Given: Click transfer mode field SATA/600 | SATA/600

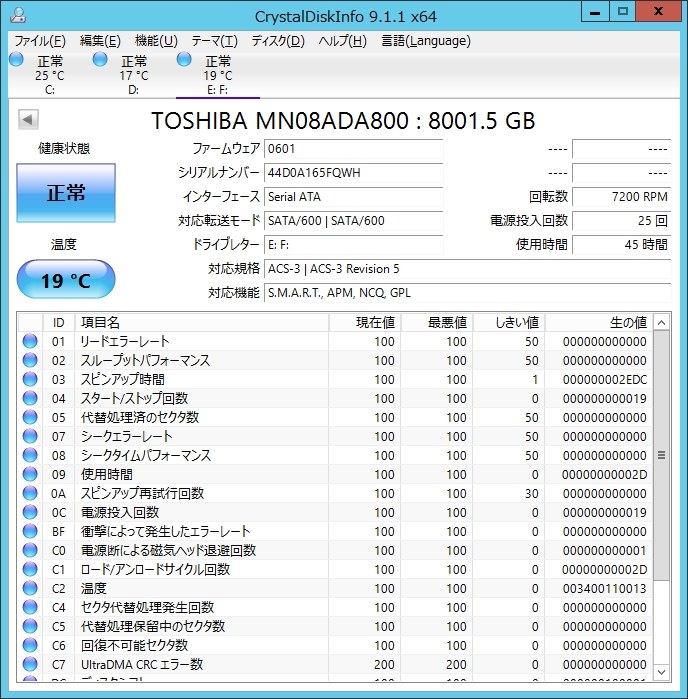Looking at the screenshot, I should click(354, 221).
